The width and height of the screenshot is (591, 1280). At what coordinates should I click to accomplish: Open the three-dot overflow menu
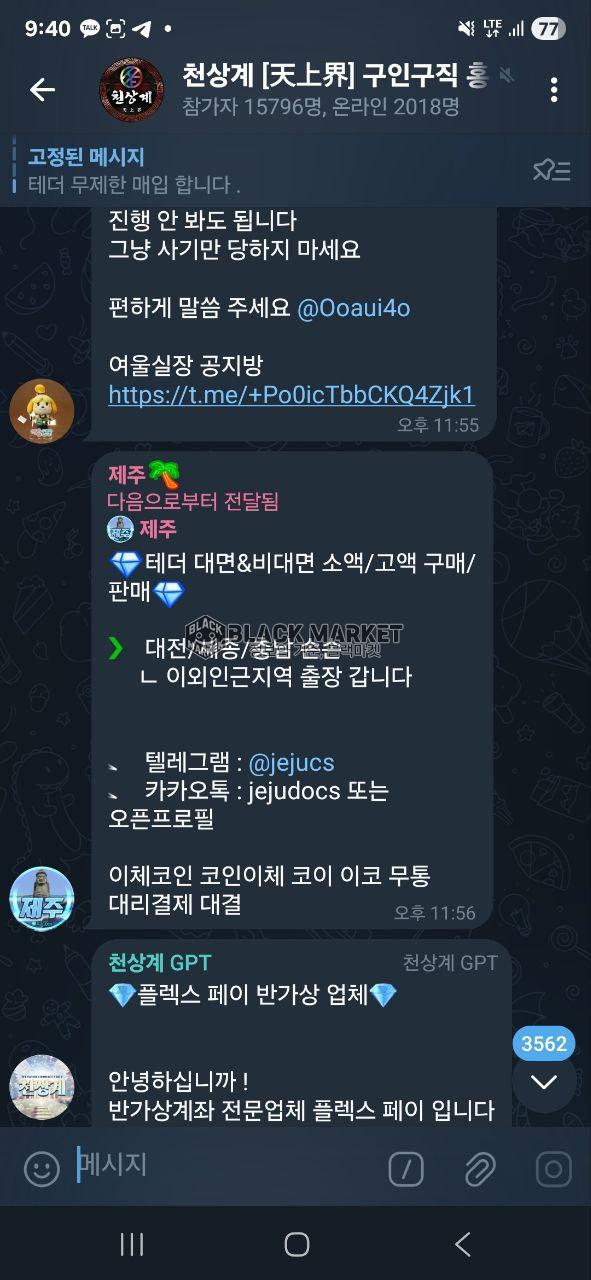click(x=554, y=90)
